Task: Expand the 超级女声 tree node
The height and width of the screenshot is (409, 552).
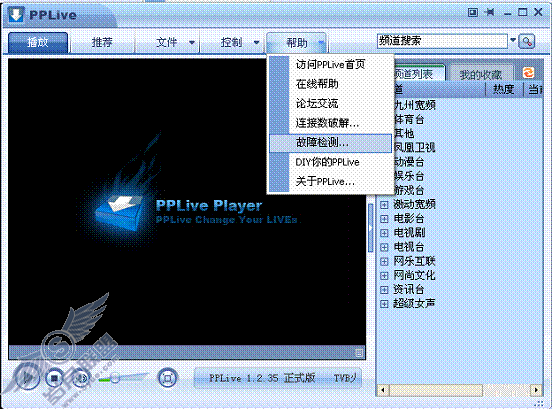Action: 384,303
